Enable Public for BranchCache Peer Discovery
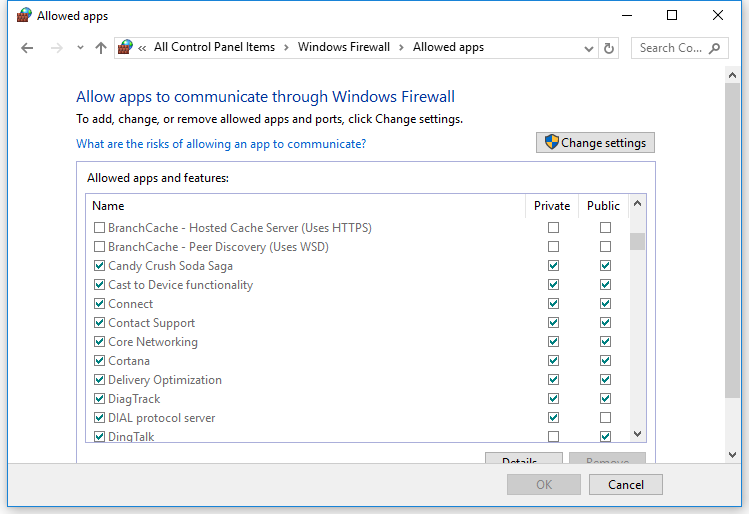749x514 pixels. tap(605, 246)
